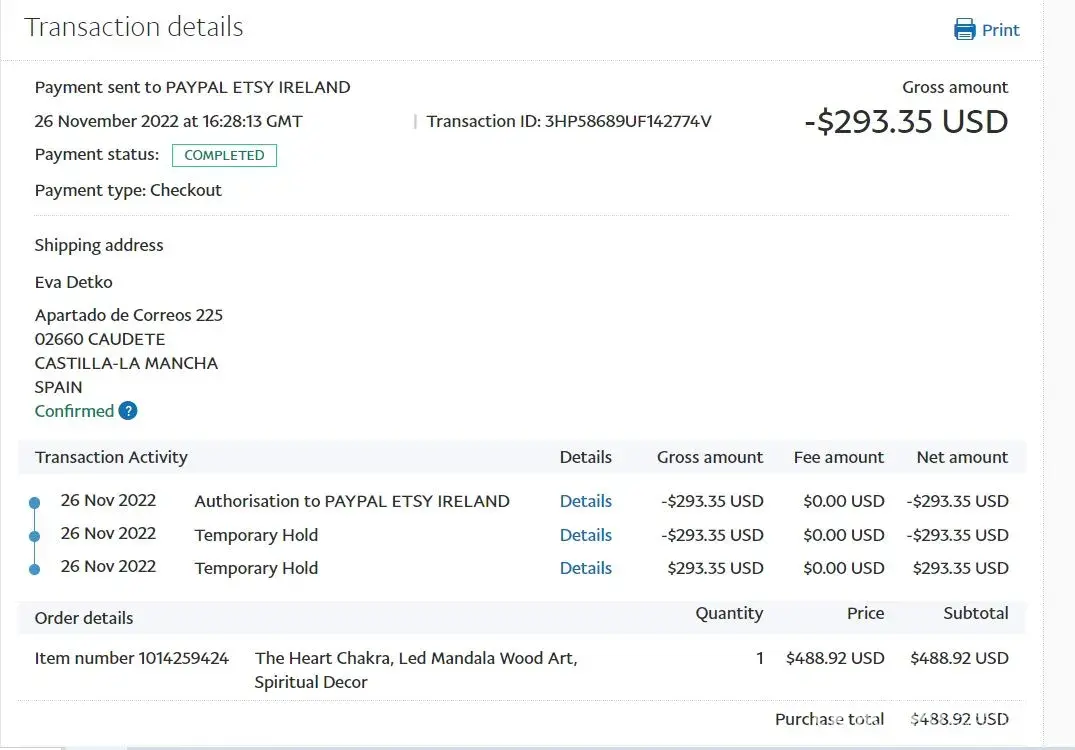Click the printer icon

point(964,30)
